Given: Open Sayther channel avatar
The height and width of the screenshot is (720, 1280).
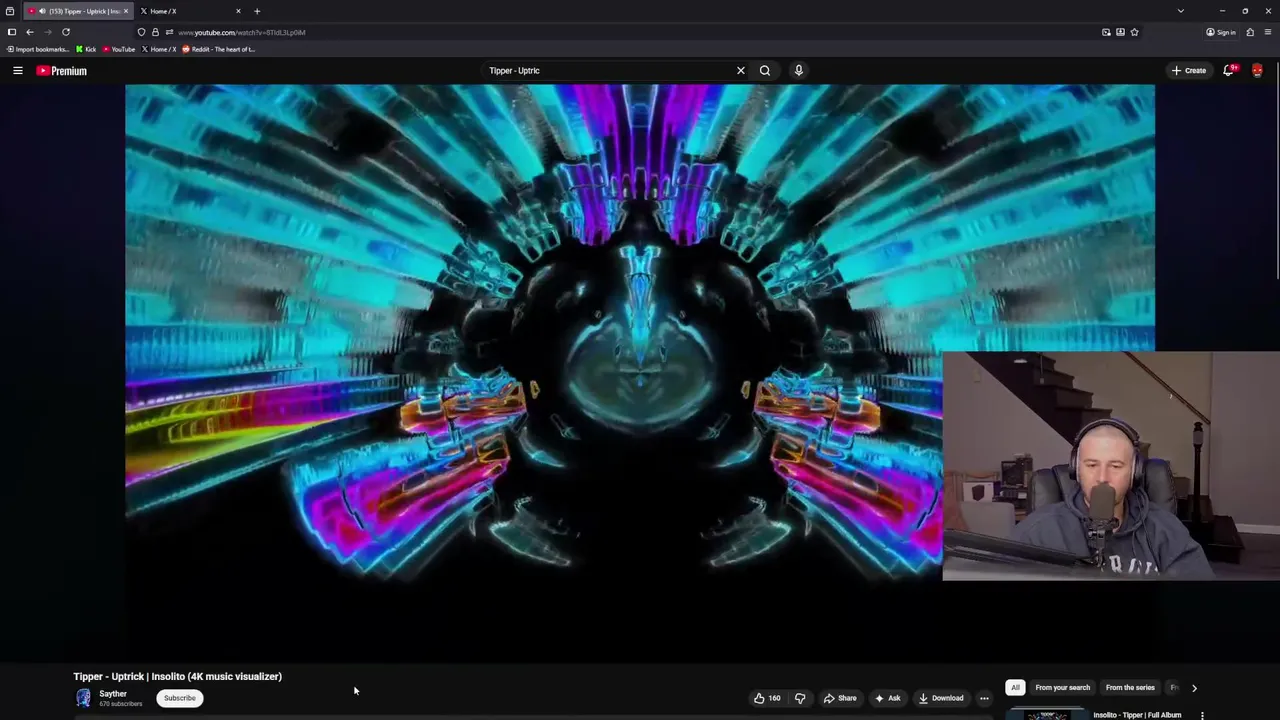Looking at the screenshot, I should point(83,698).
